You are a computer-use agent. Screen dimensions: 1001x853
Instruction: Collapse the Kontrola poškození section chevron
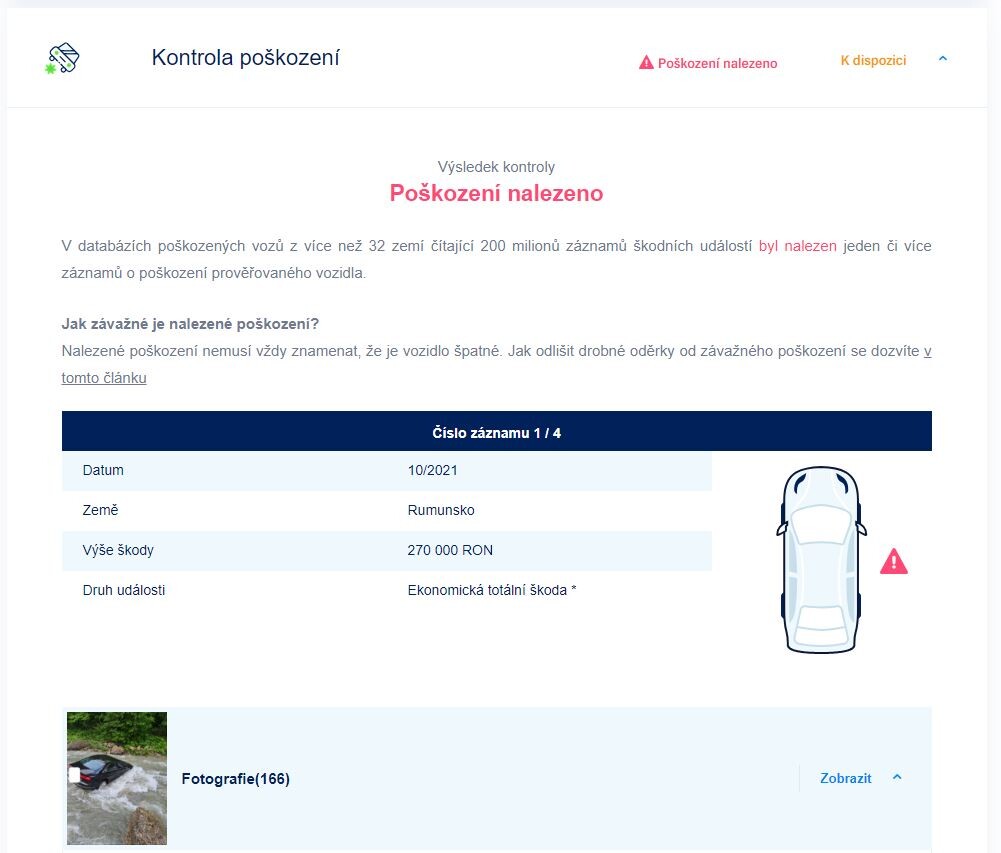[x=943, y=59]
